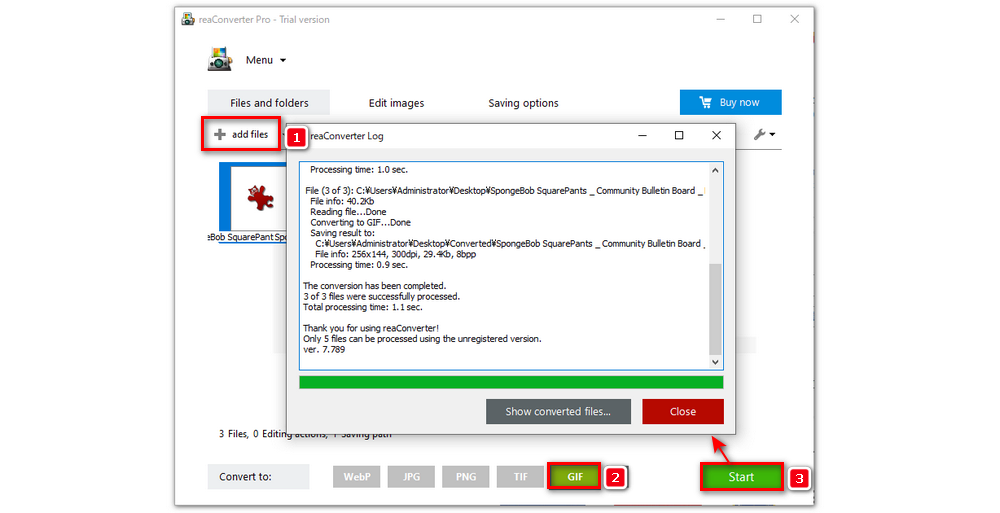Screen dimensions: 1000x513
Task: Pick JPG as the conversion format
Action: [412, 477]
